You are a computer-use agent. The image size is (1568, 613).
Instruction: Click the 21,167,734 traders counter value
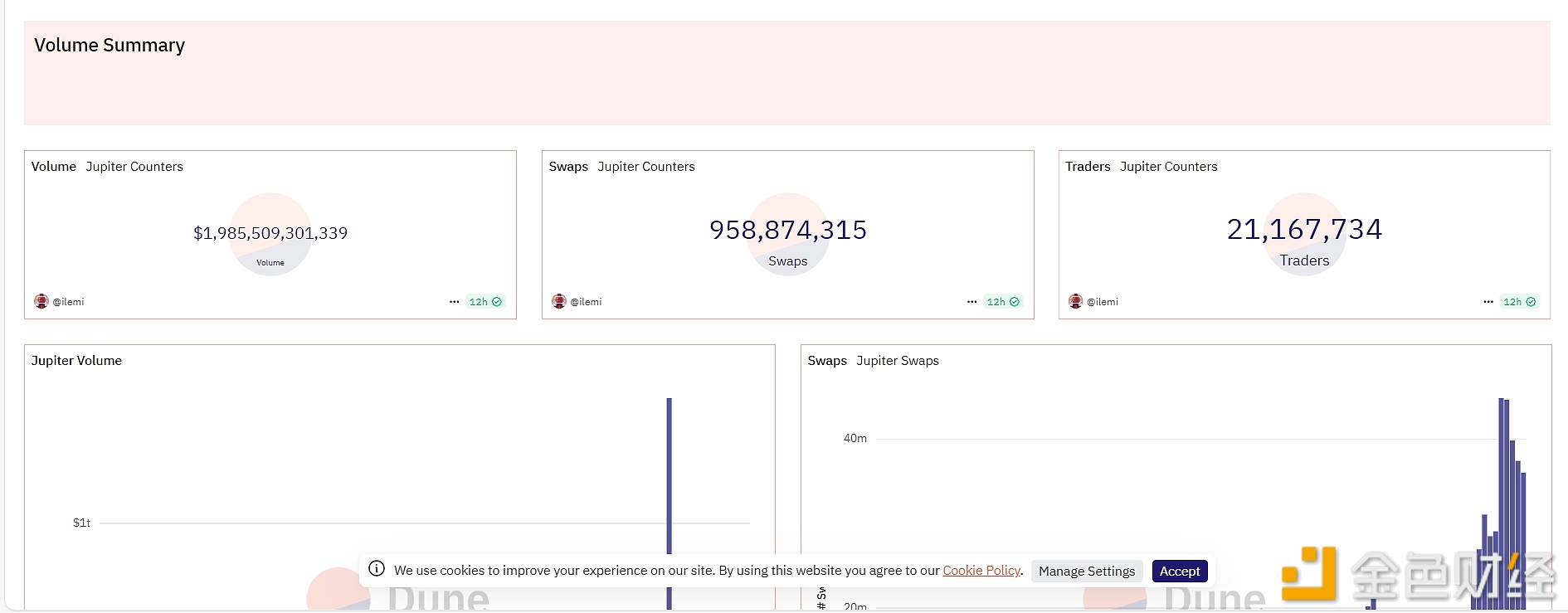[1305, 229]
